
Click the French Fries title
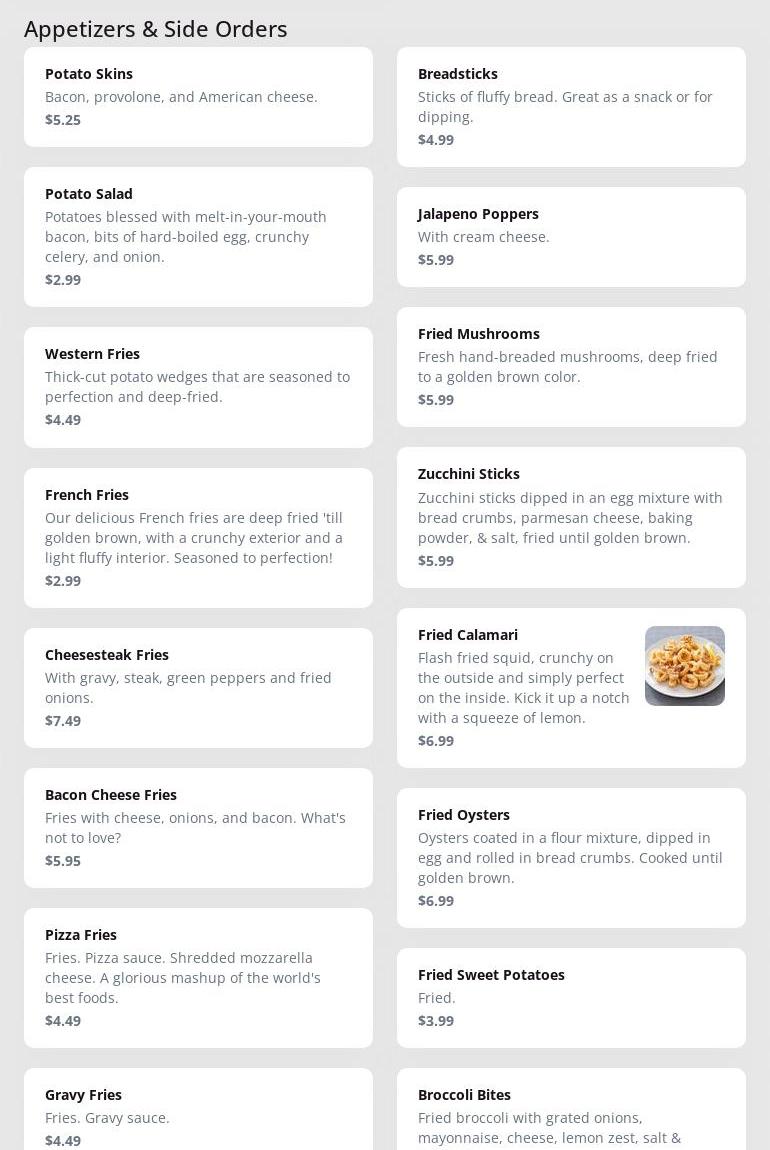tap(87, 495)
